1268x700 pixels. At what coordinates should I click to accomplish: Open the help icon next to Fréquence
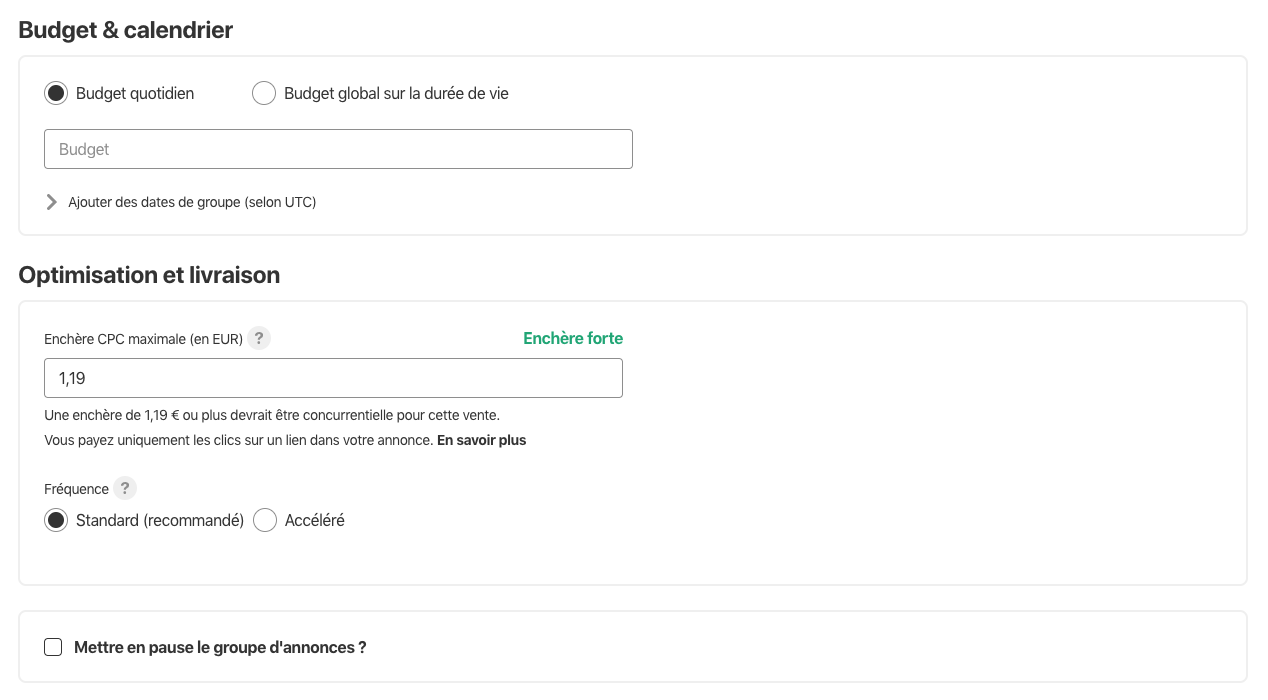(x=124, y=488)
